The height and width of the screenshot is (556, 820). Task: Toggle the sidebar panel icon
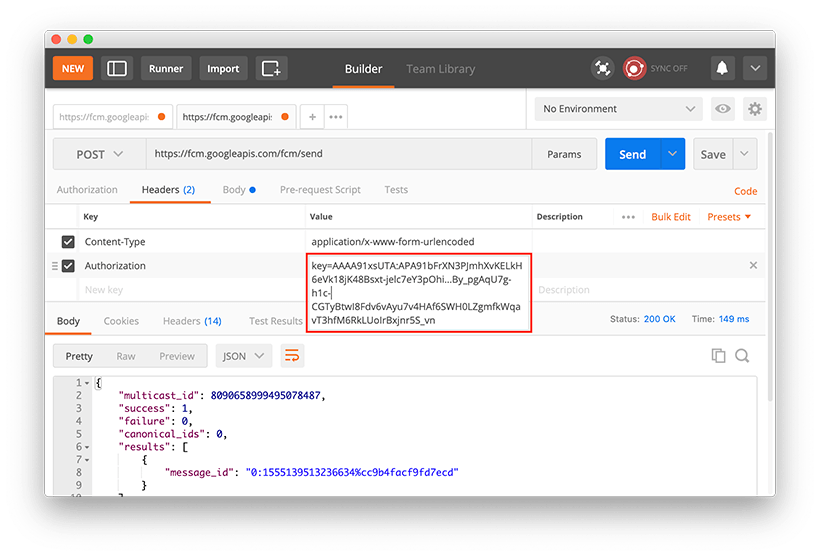(117, 69)
